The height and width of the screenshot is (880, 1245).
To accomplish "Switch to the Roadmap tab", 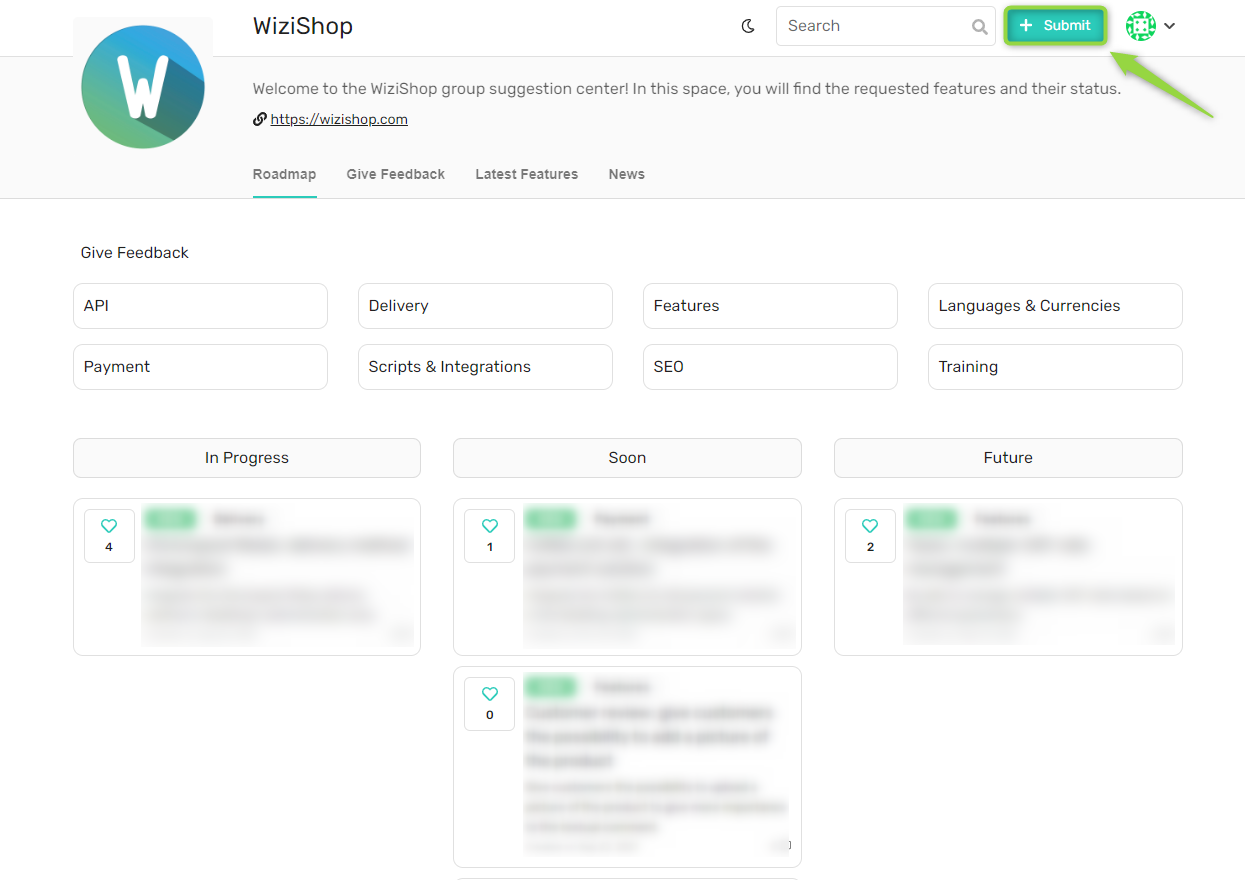I will [284, 174].
